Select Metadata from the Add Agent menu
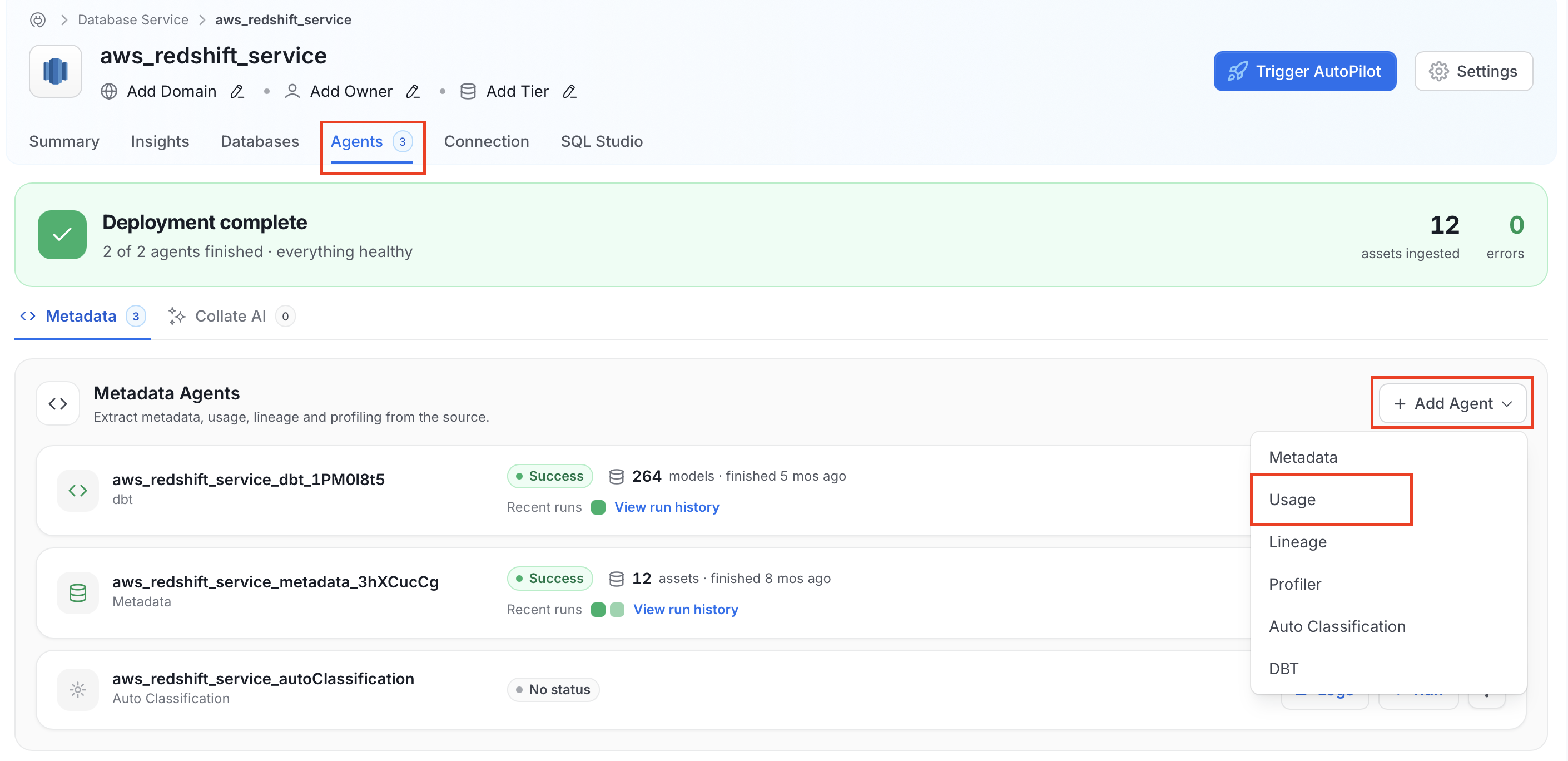Viewport: 1568px width, 761px height. pos(1388,457)
